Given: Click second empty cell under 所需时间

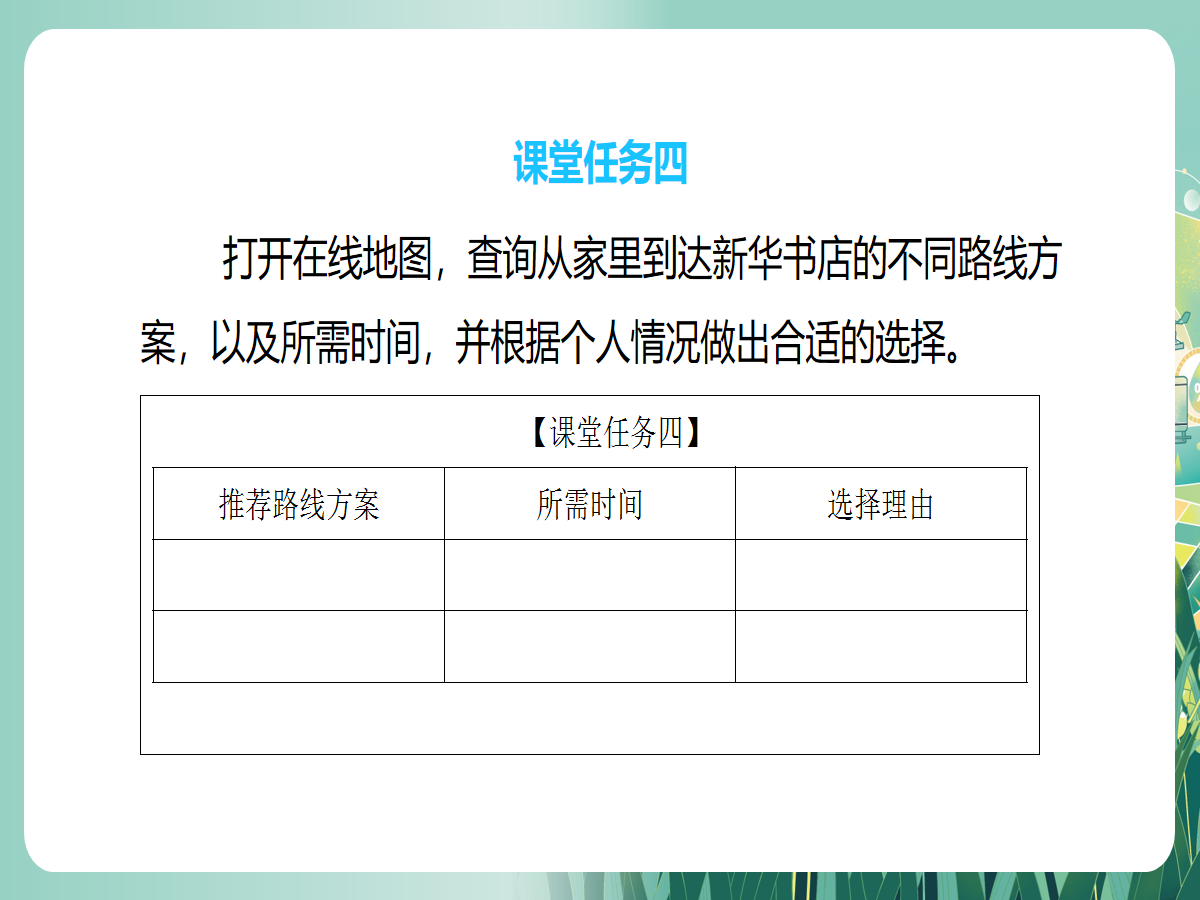Looking at the screenshot, I should coord(590,646).
